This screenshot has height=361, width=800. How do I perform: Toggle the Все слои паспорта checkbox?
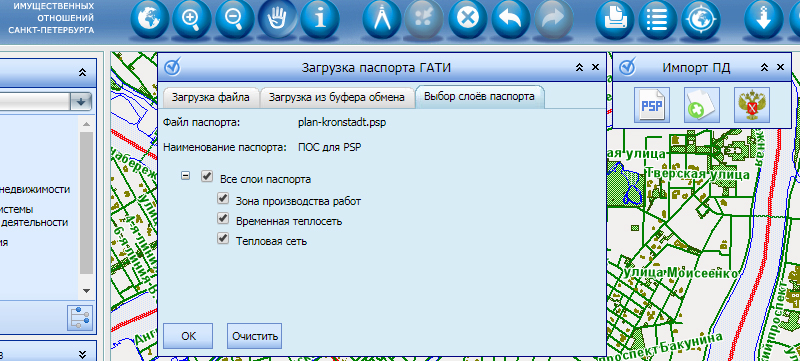click(207, 176)
